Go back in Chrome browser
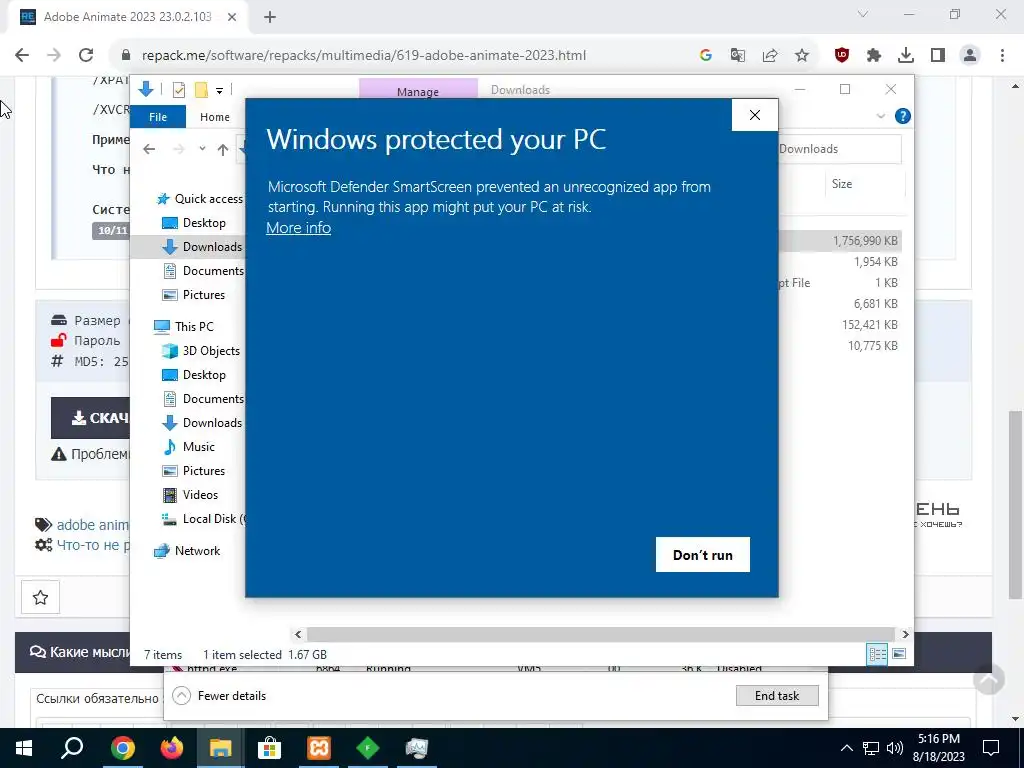 click(x=22, y=56)
